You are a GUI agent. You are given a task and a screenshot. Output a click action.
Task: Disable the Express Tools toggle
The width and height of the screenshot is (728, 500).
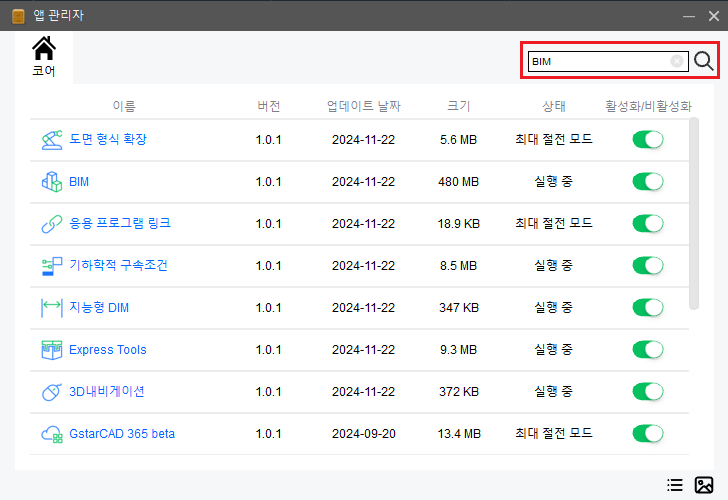[x=648, y=350]
